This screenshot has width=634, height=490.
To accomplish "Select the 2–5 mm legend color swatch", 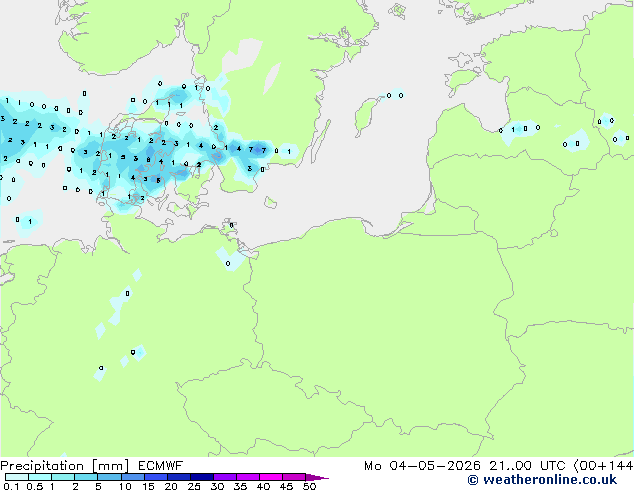I will click(86, 477).
